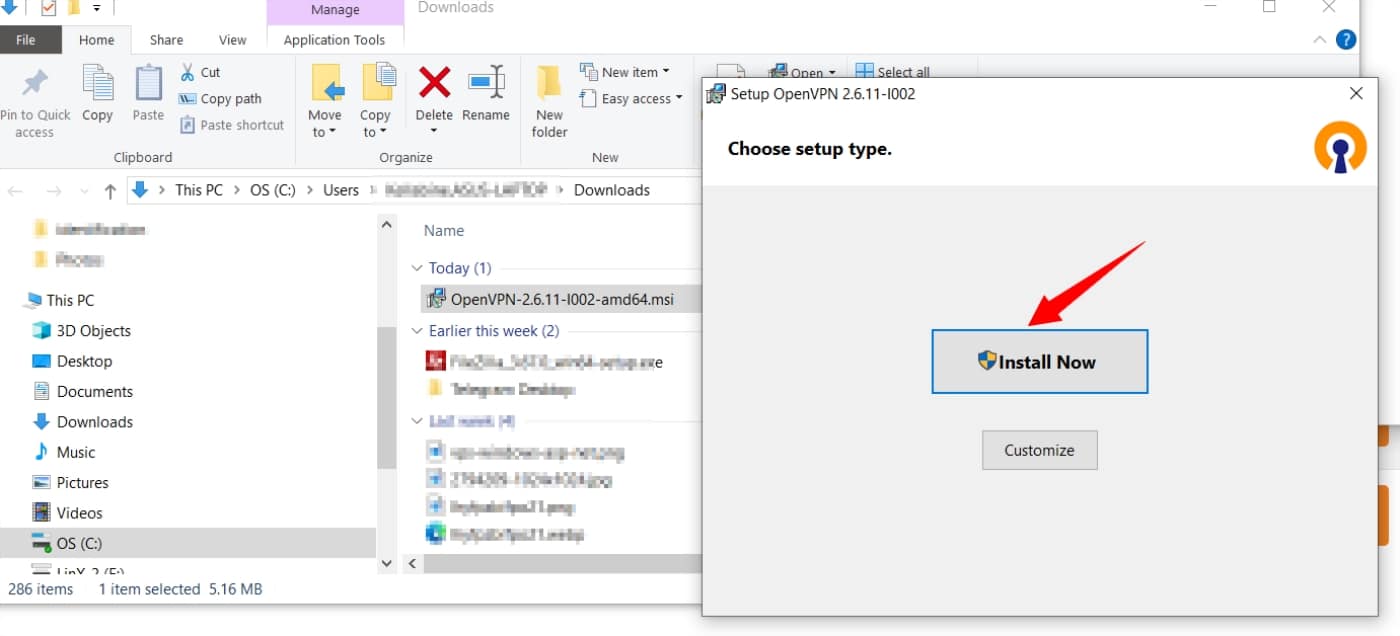Click the Properties checkmark icon in title bar
The width and height of the screenshot is (1400, 636).
(x=49, y=8)
